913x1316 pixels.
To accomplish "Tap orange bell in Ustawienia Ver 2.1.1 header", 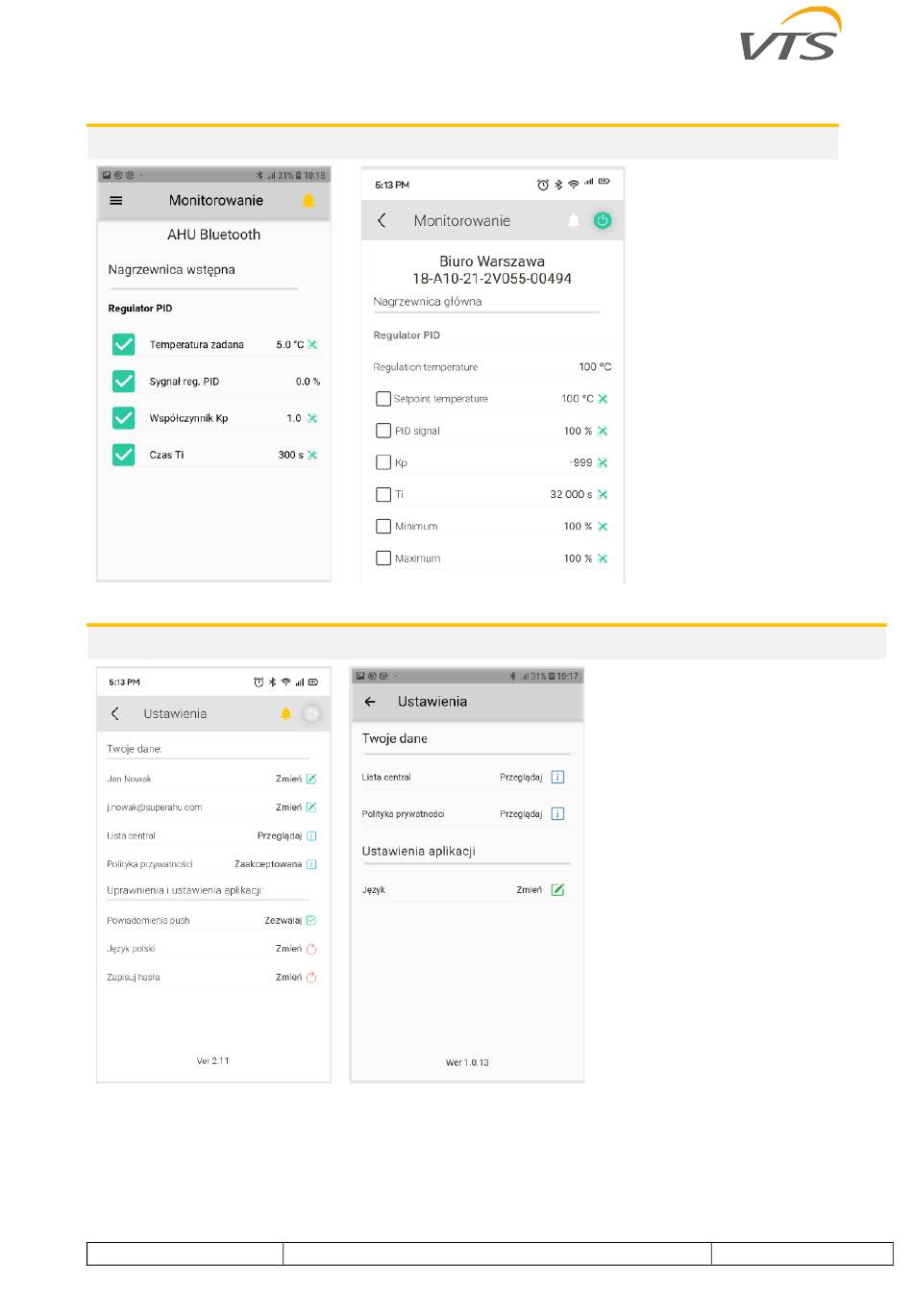I will click(x=285, y=714).
